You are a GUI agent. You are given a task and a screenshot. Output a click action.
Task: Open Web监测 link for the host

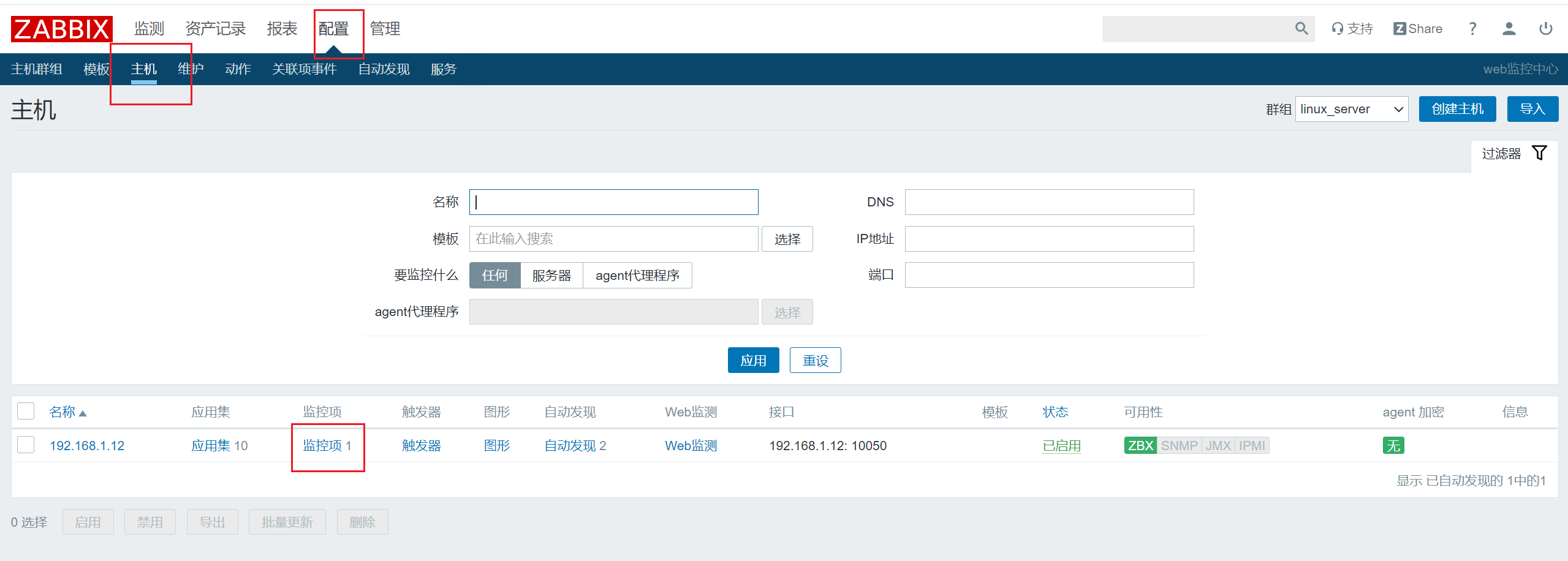(691, 446)
